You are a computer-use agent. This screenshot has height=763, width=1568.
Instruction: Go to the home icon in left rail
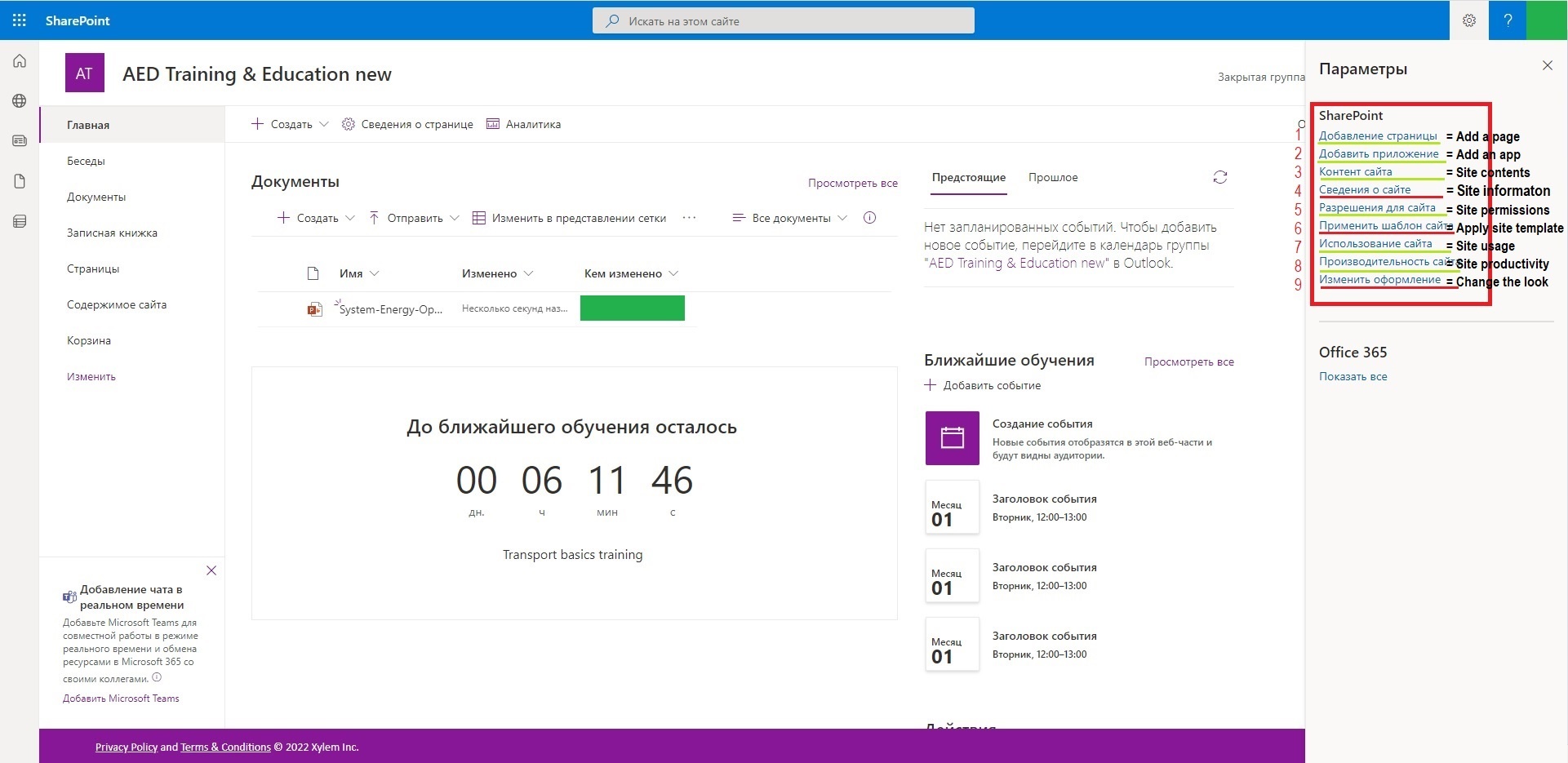pyautogui.click(x=20, y=61)
